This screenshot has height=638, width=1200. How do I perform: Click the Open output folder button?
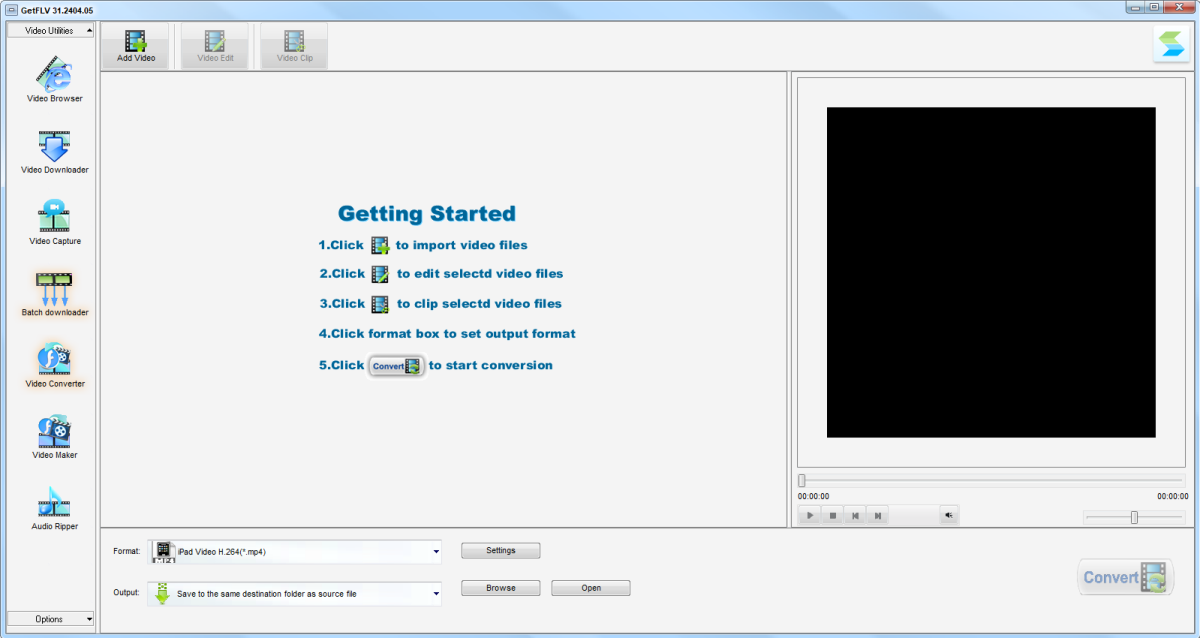591,588
